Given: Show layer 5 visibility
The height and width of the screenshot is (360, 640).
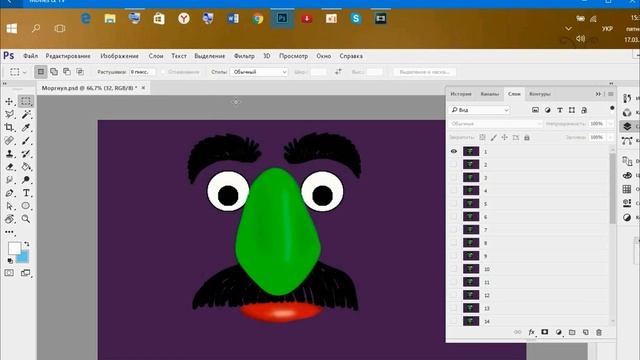Looking at the screenshot, I should (x=453, y=204).
